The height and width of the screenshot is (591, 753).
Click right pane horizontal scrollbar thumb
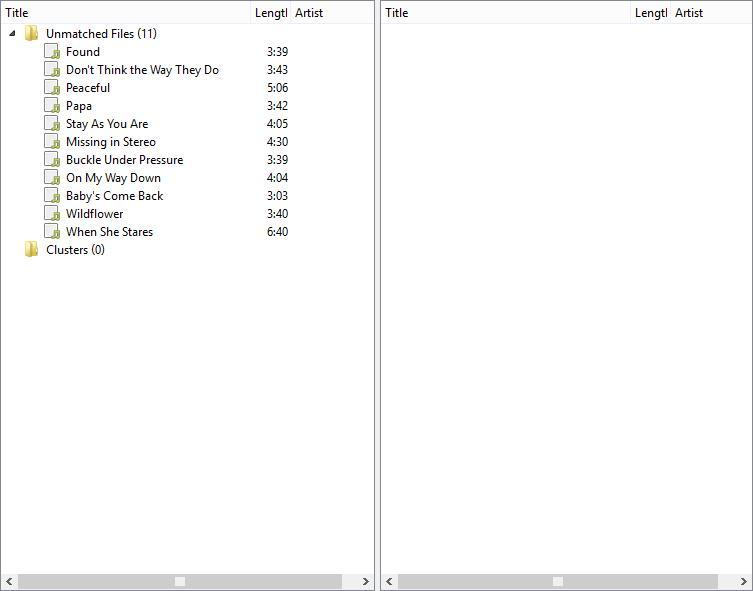pos(558,581)
